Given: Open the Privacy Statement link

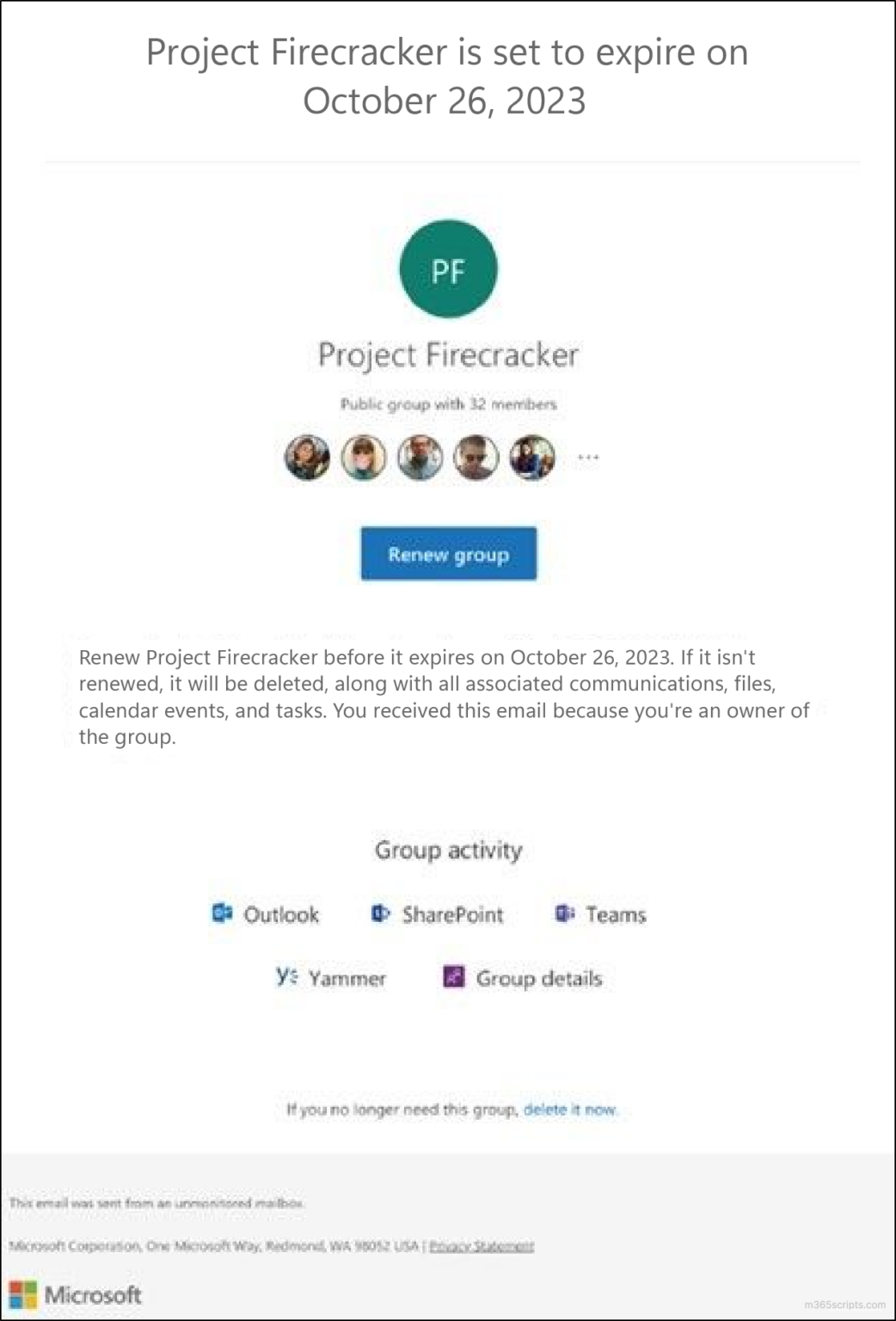Looking at the screenshot, I should pos(483,1244).
